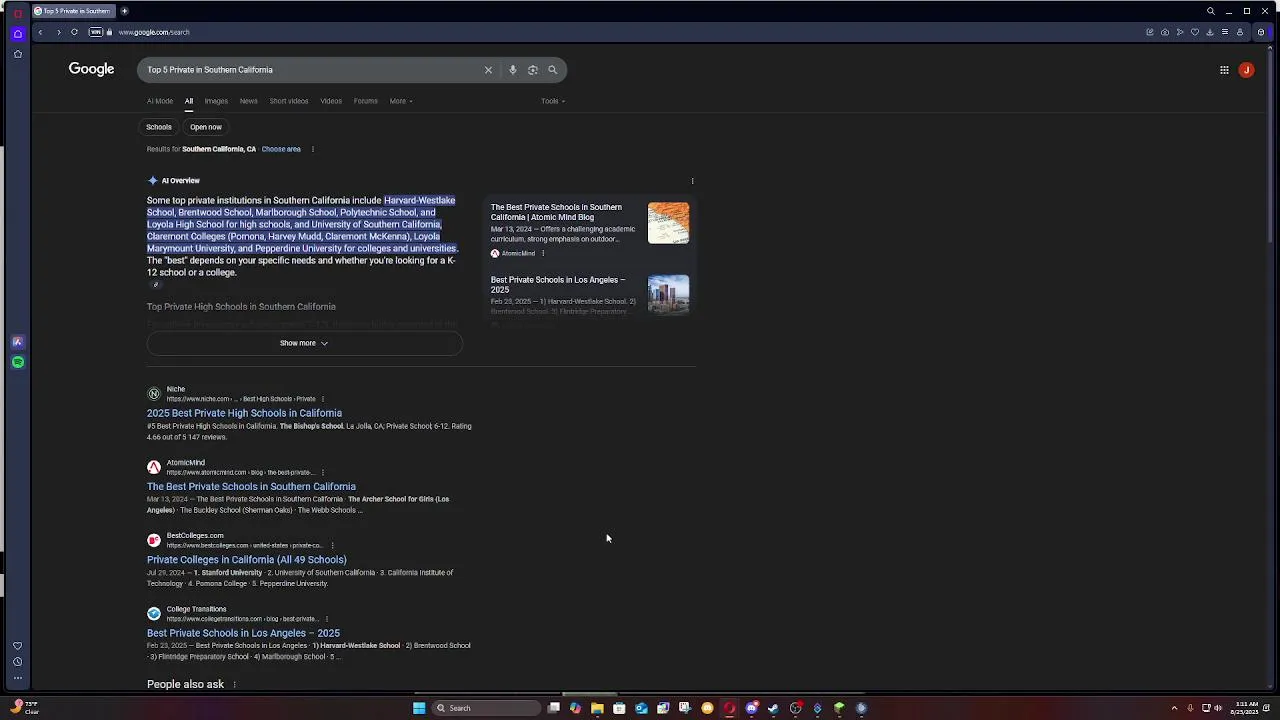Open Spotify in the sidebar
Viewport: 1280px width, 720px height.
[17, 362]
